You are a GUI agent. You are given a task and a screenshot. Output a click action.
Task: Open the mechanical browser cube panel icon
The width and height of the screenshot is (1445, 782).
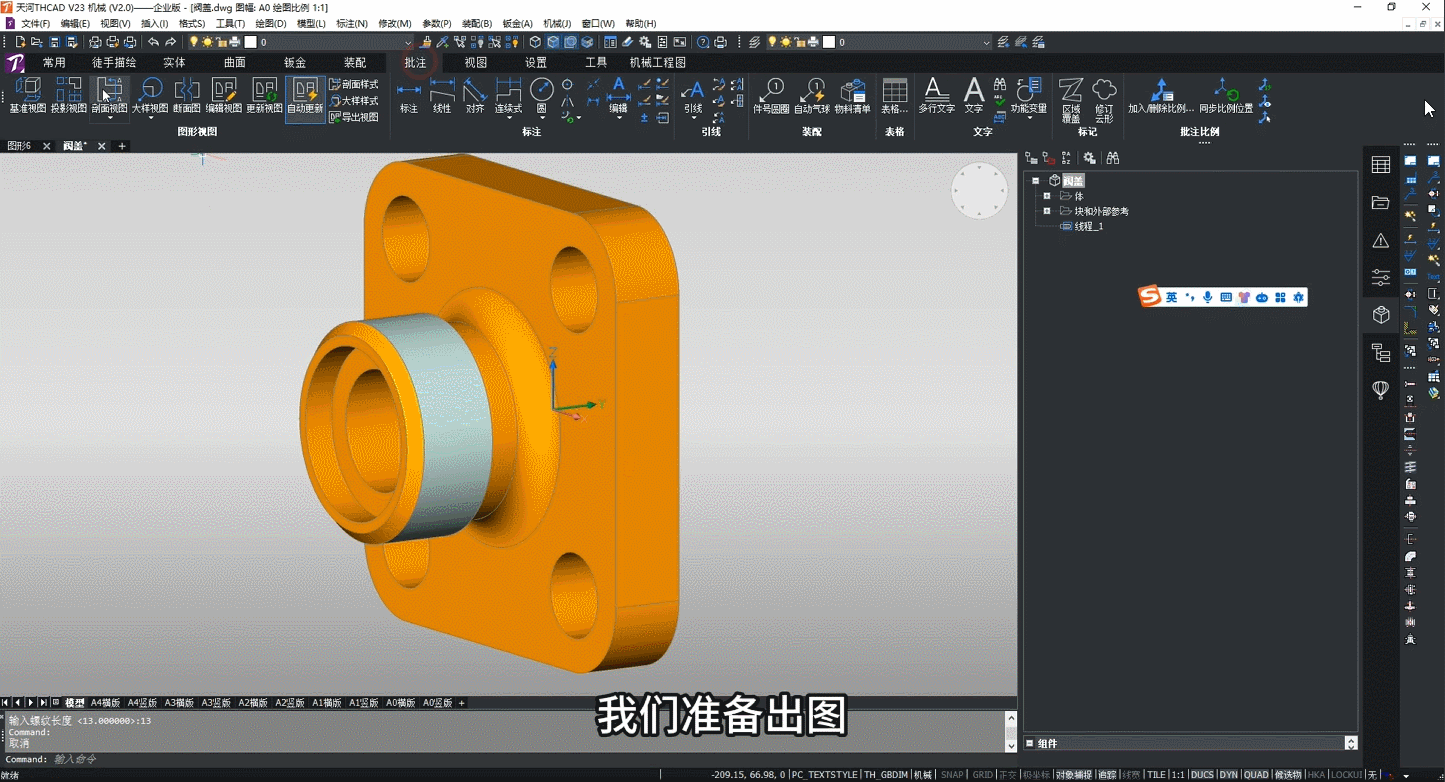click(x=1381, y=315)
